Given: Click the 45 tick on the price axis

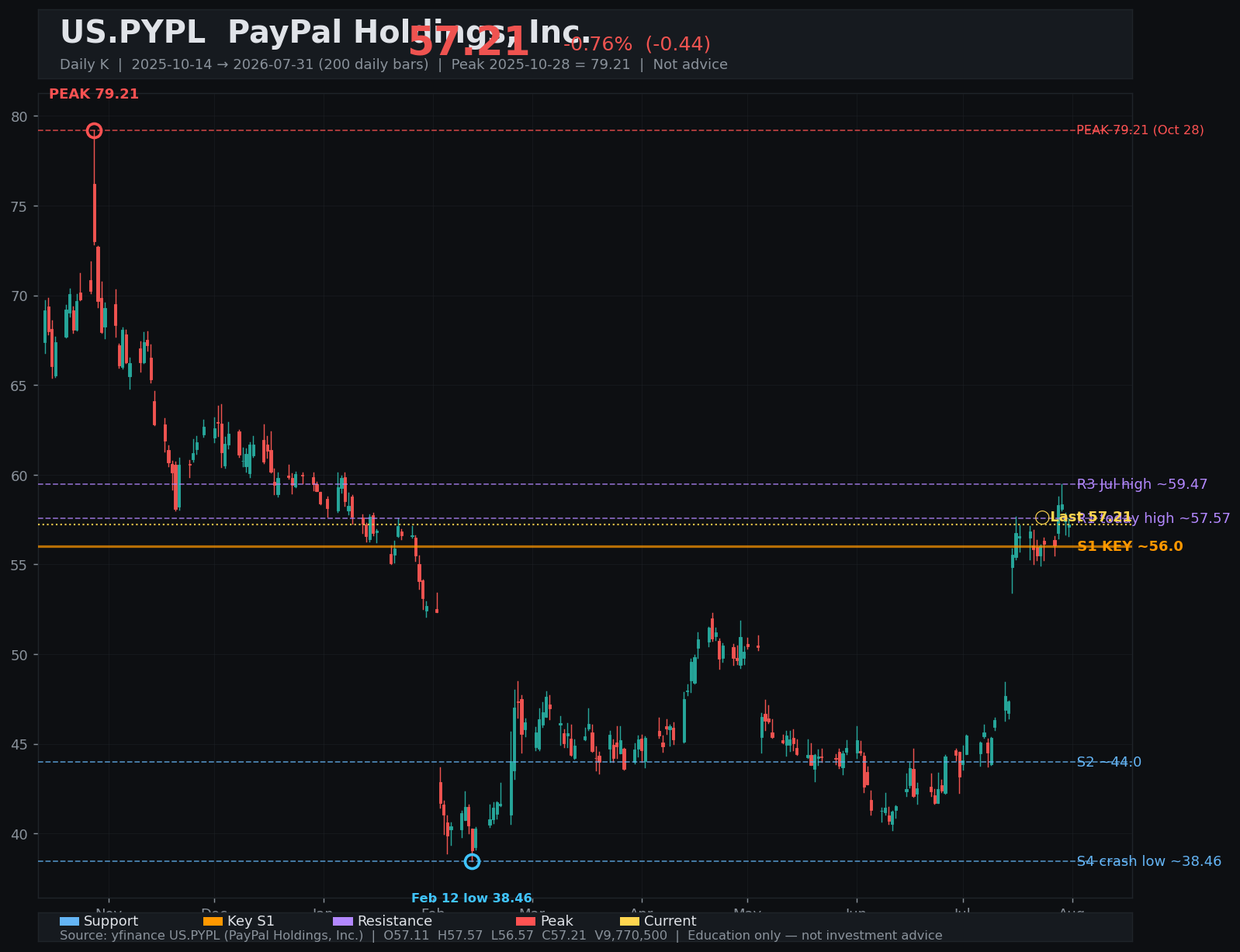Looking at the screenshot, I should pyautogui.click(x=19, y=744).
